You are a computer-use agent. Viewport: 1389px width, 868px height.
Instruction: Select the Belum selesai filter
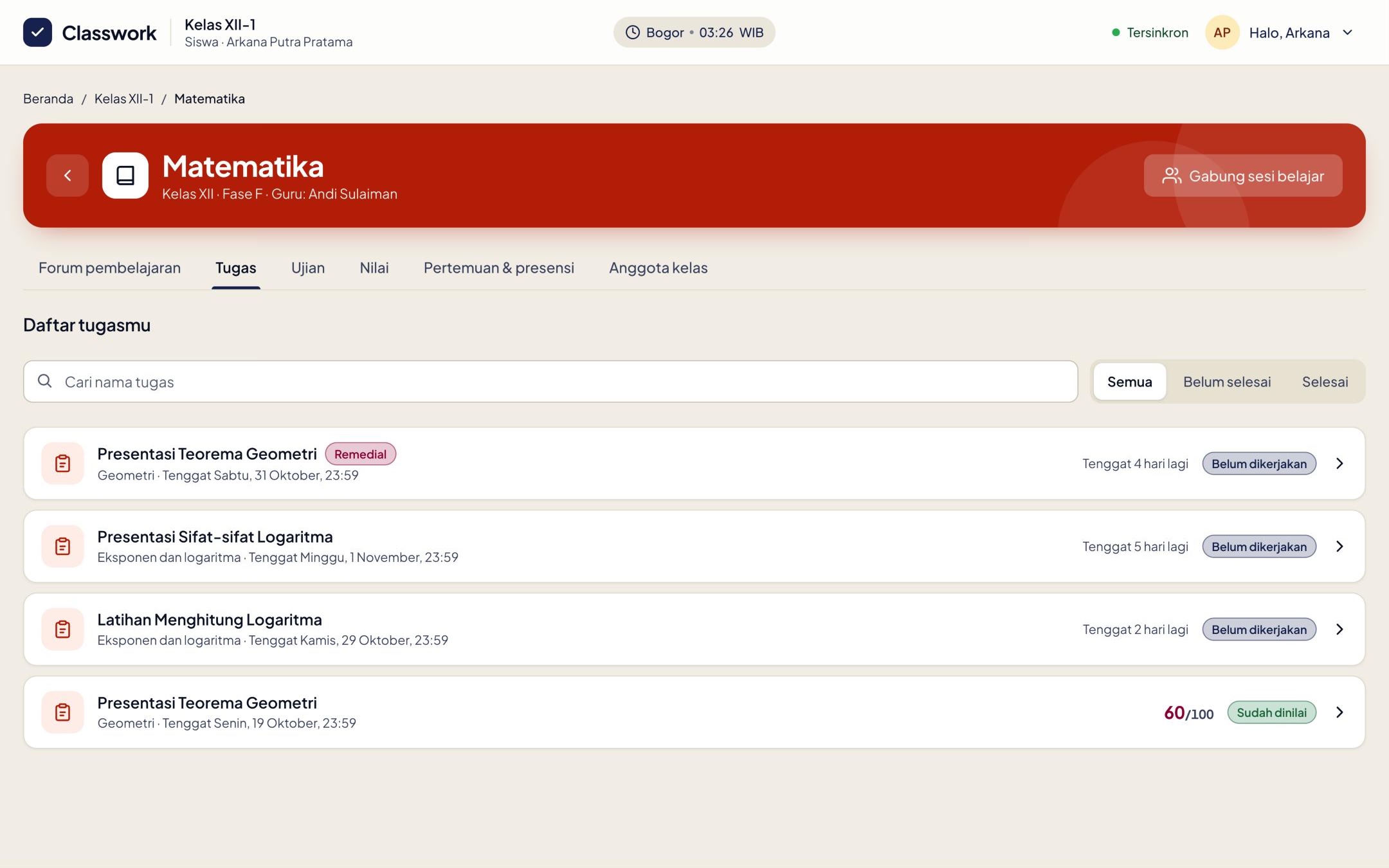coord(1227,382)
